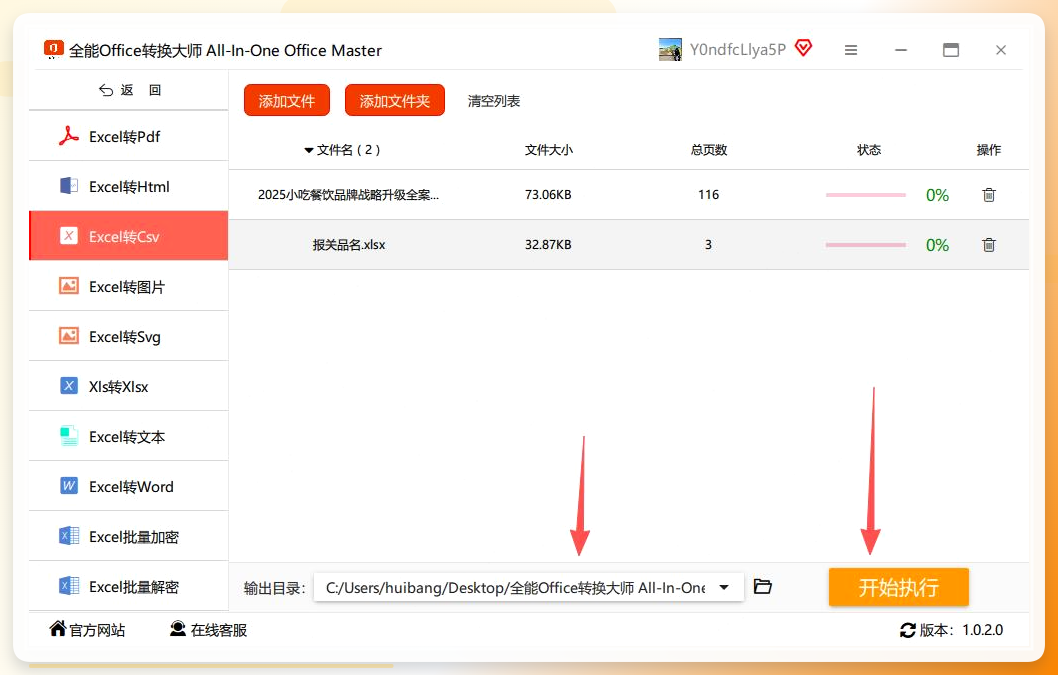Screen dimensions: 1058x675
Task: Click the username Y0ndfcLlya5P
Action: (737, 50)
